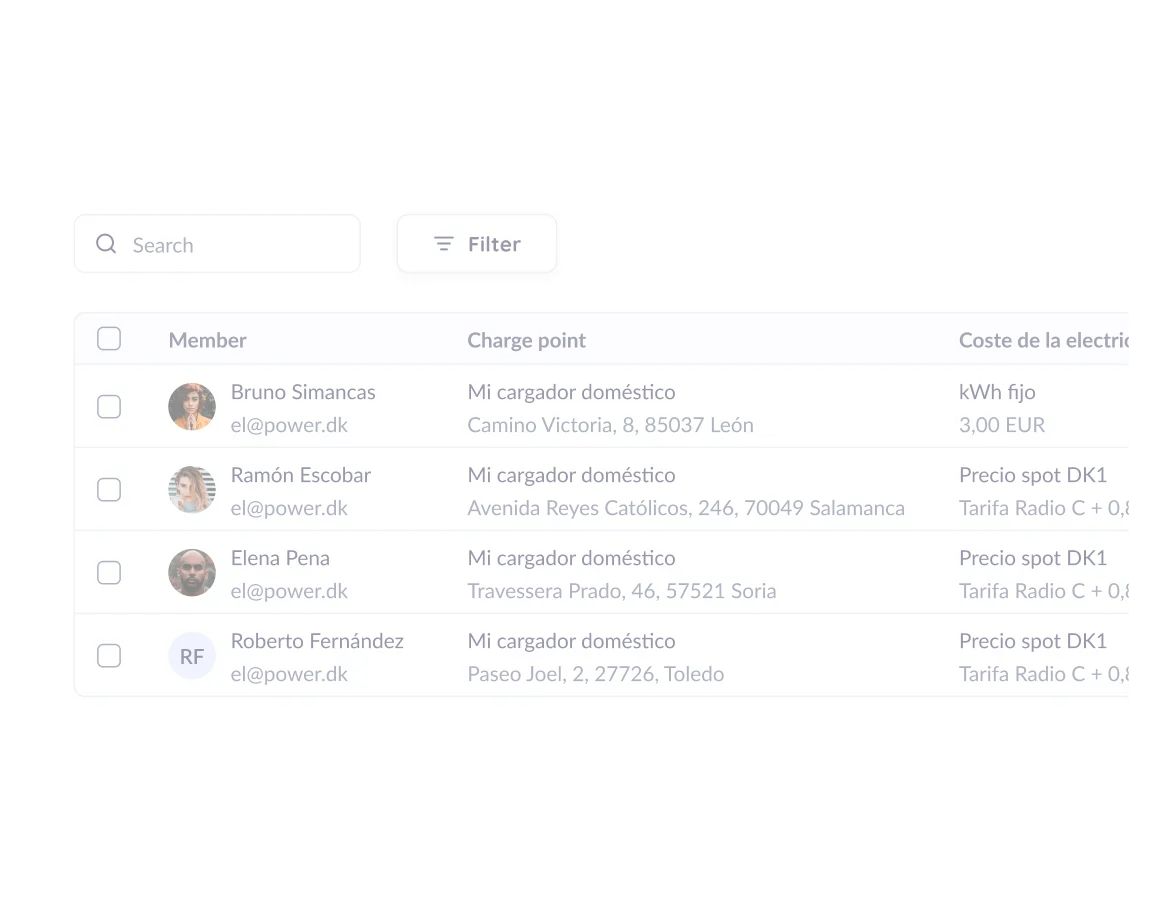Sort by the Member column header
Viewport: 1160px width, 900px height.
pyautogui.click(x=207, y=340)
